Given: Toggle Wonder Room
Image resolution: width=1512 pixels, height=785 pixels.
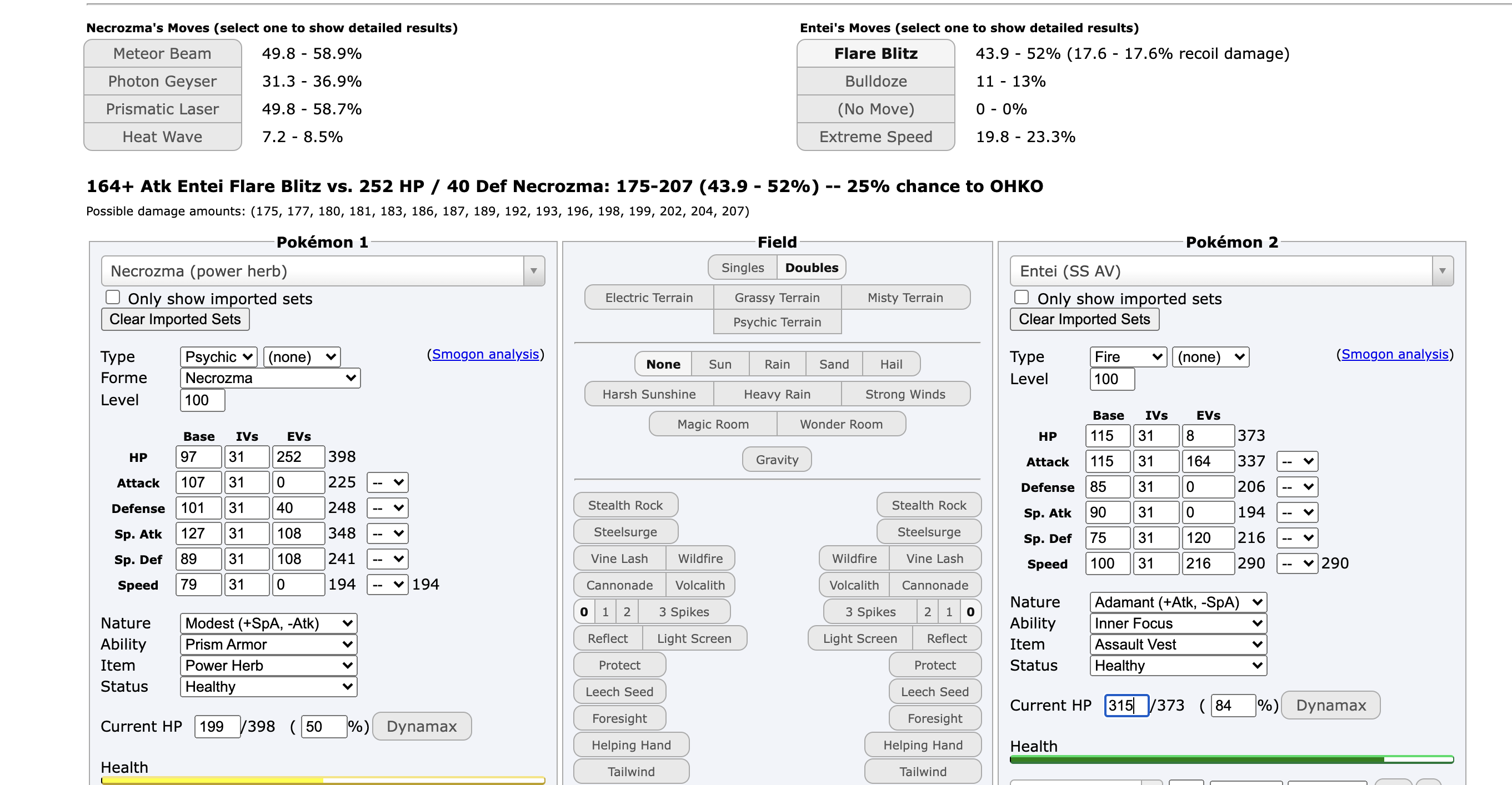Looking at the screenshot, I should click(x=840, y=424).
